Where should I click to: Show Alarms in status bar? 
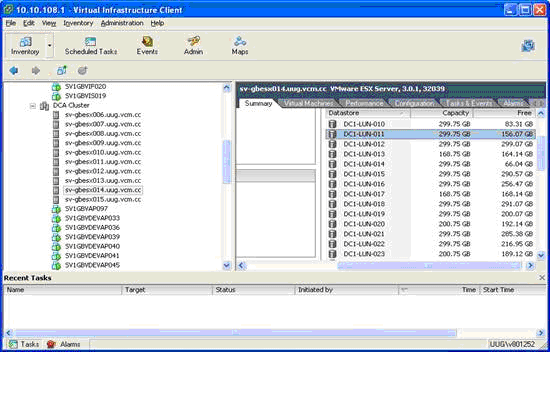(x=64, y=344)
